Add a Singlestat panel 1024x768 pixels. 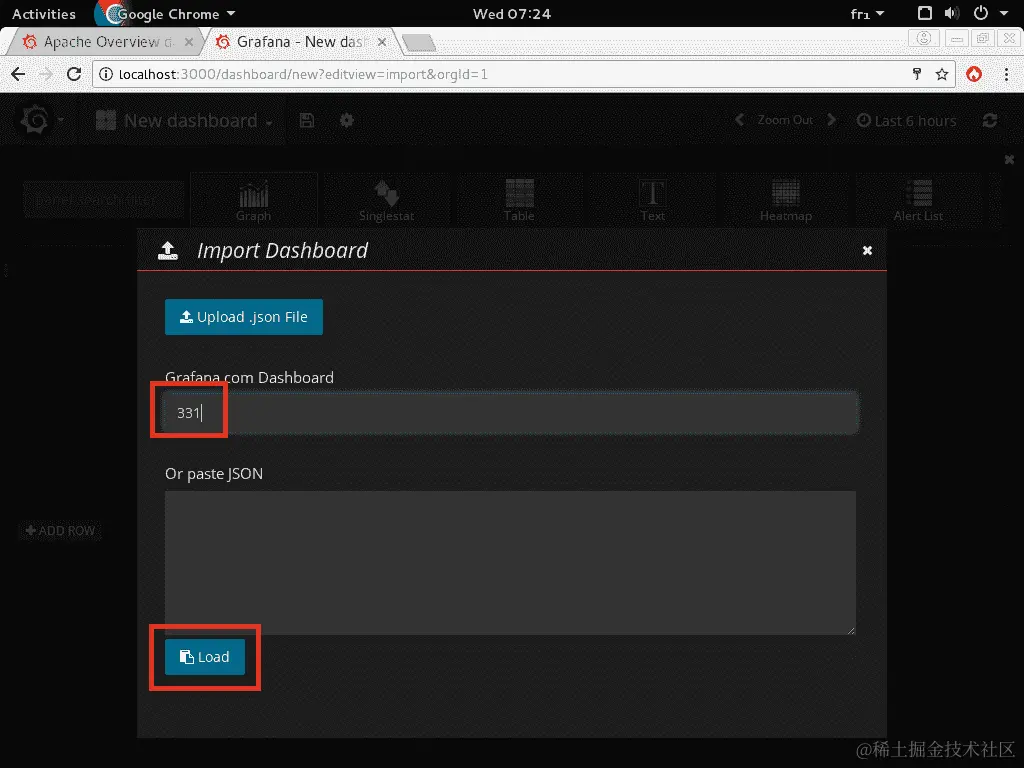pos(387,200)
